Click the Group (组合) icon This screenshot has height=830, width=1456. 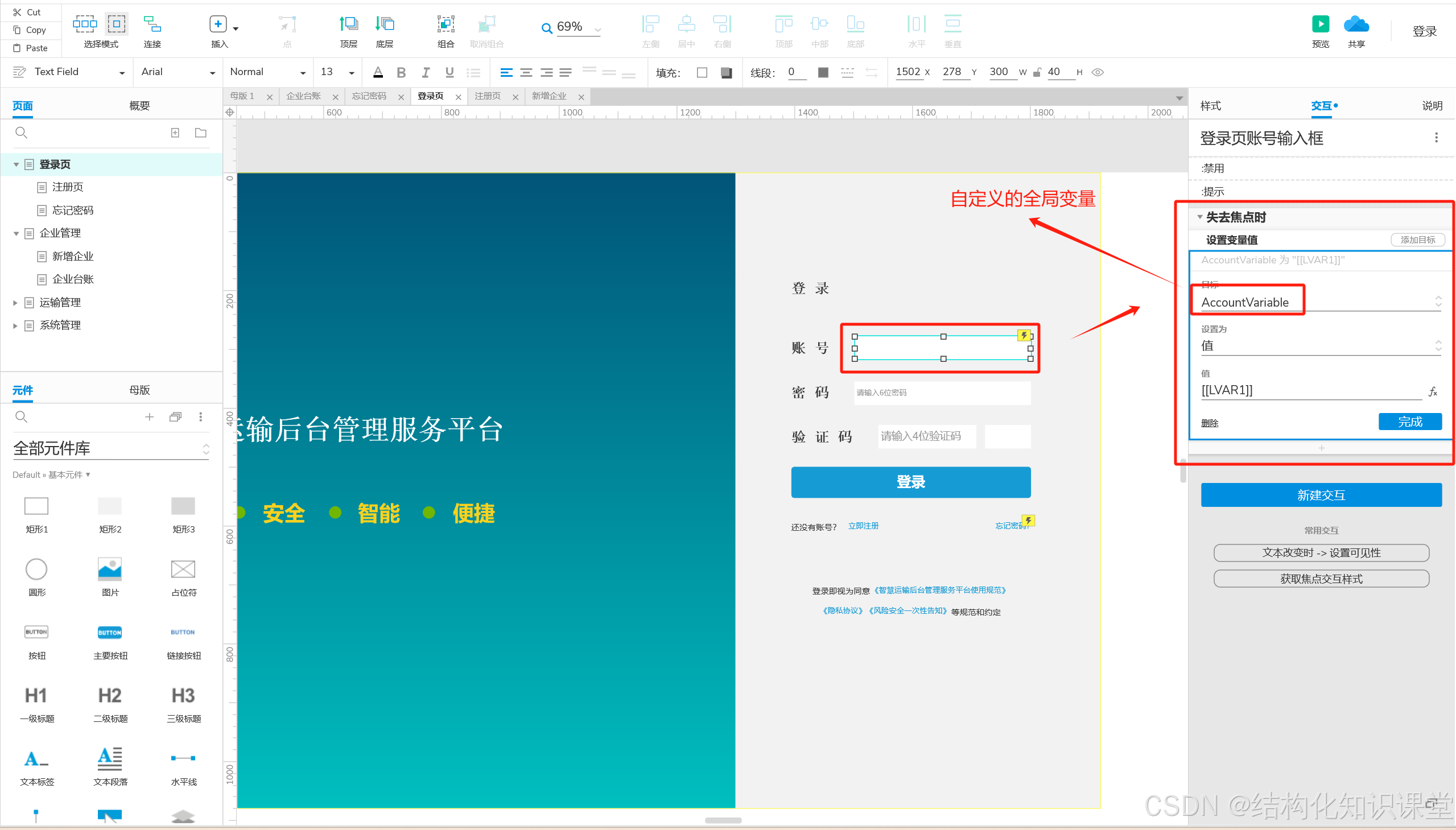pyautogui.click(x=446, y=24)
